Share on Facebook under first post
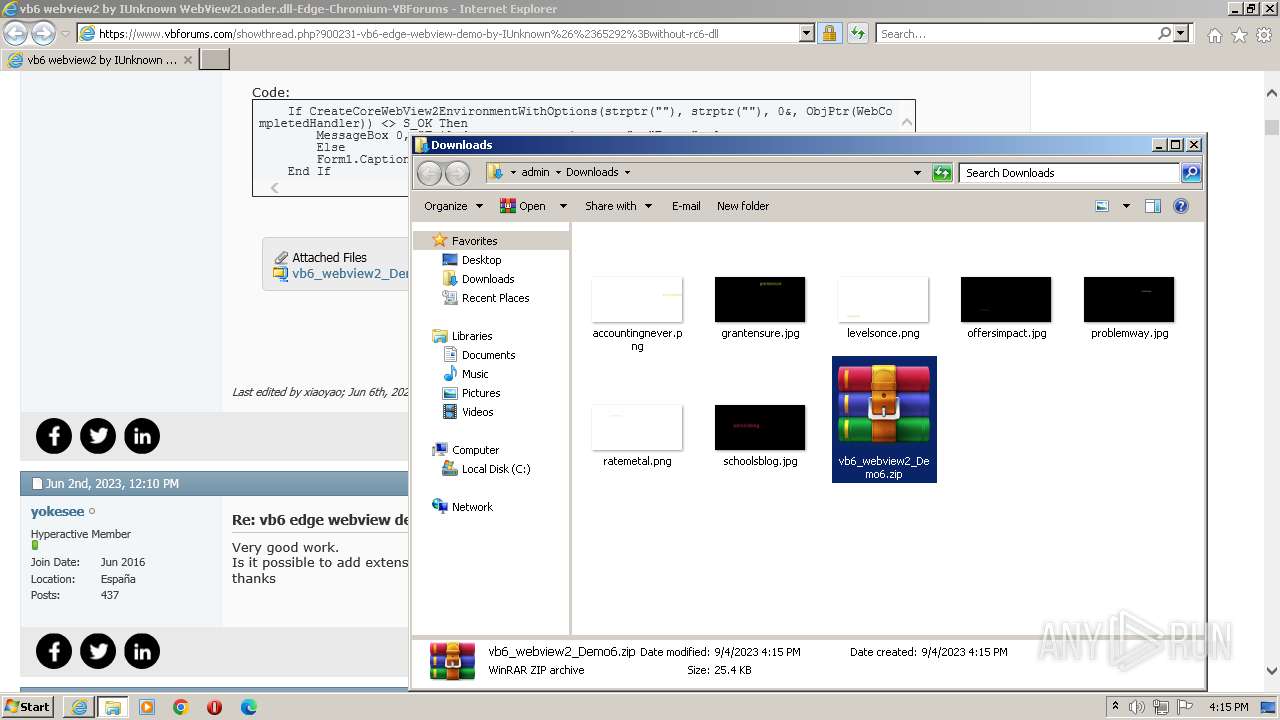1280x720 pixels. 54,436
